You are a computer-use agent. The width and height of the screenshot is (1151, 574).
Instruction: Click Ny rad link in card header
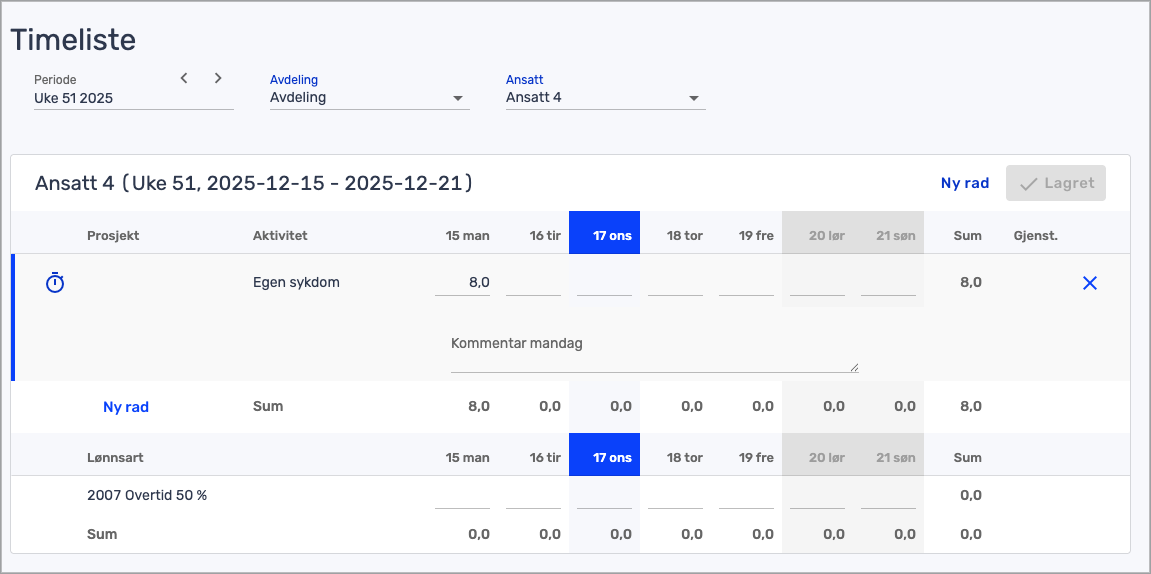coord(964,183)
